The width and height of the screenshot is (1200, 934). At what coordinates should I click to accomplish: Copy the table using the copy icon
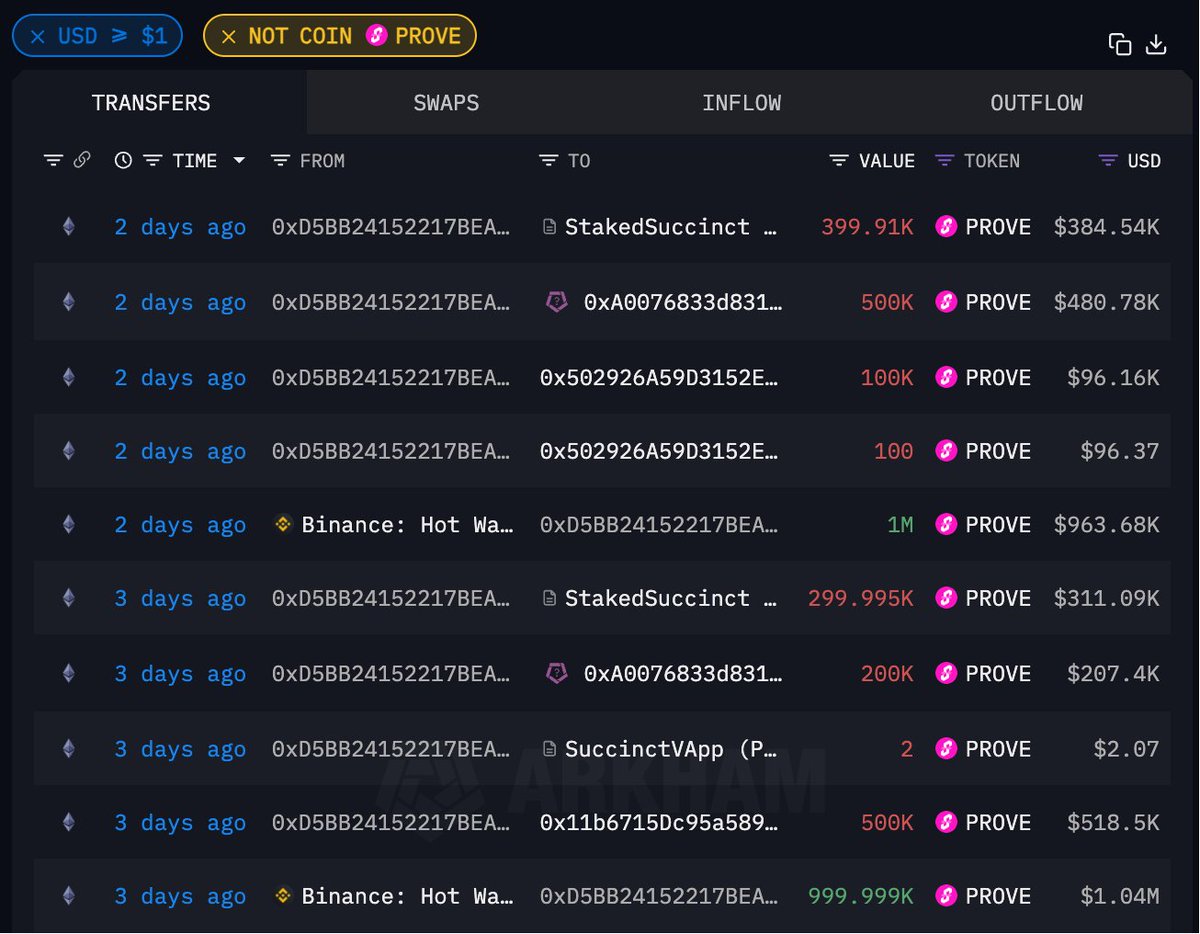point(1120,44)
